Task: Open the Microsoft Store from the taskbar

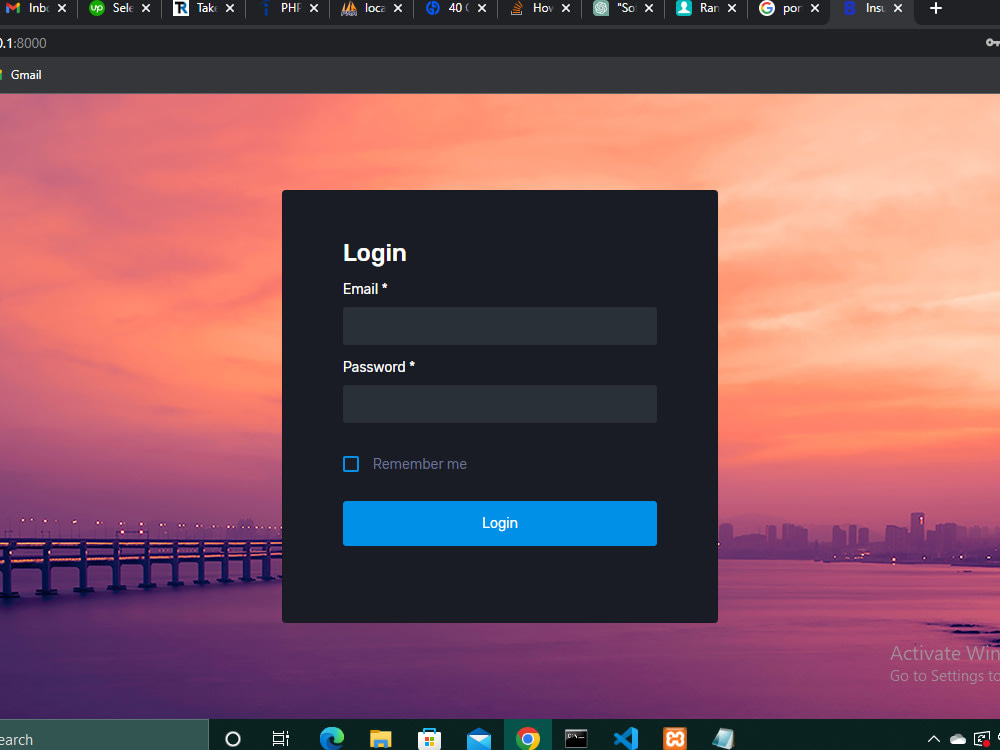Action: coord(429,738)
